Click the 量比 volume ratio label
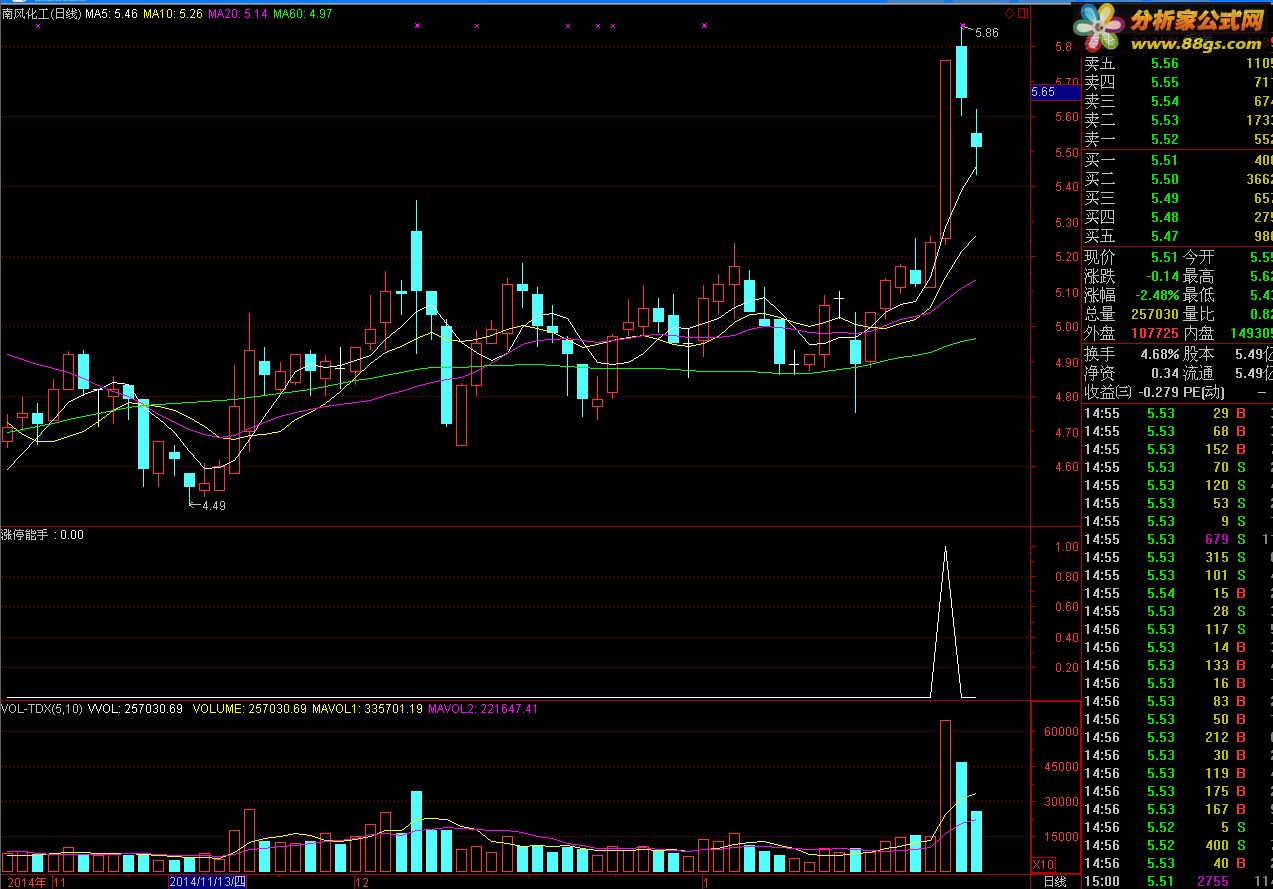 coord(1199,314)
